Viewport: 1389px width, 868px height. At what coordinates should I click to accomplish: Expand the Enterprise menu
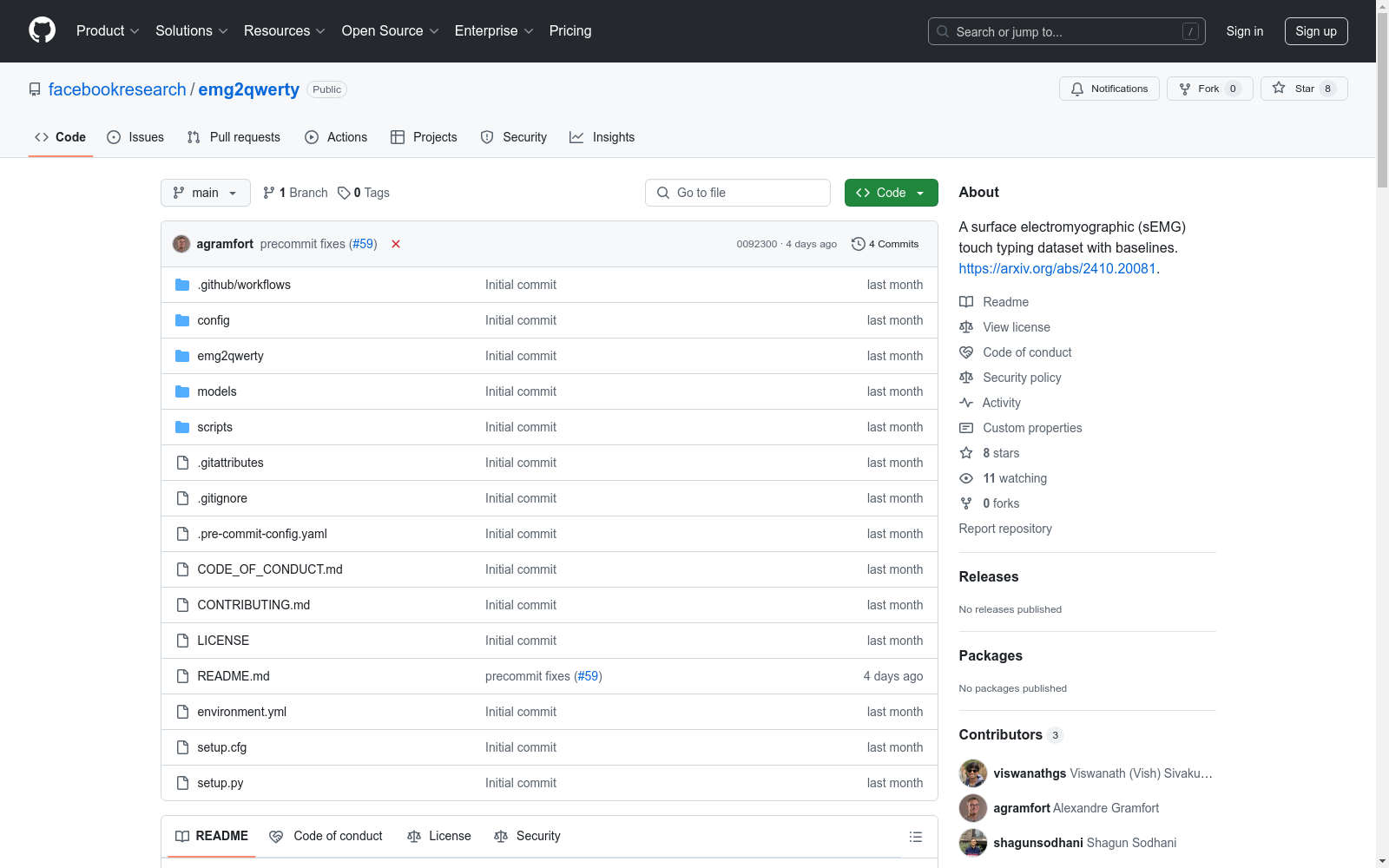(494, 30)
